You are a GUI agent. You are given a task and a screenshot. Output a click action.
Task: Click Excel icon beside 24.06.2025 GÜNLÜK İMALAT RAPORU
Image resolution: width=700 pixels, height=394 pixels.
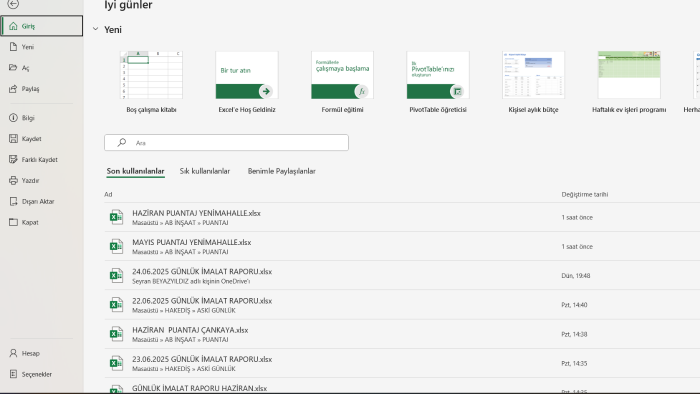116,276
